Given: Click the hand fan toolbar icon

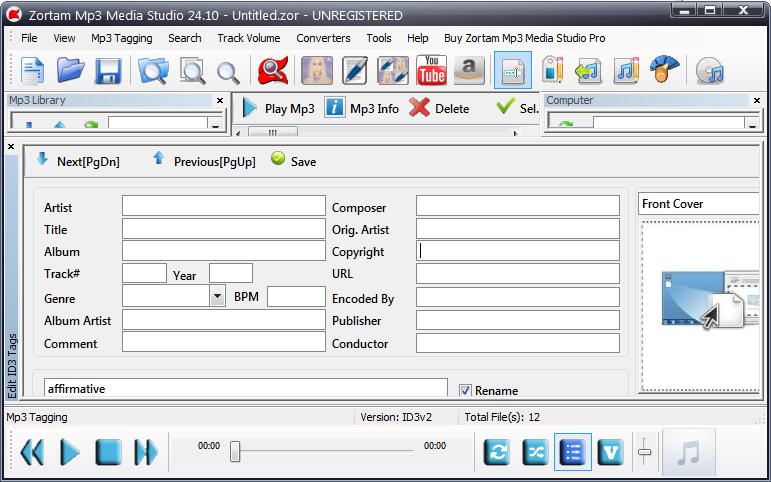Looking at the screenshot, I should pyautogui.click(x=664, y=69).
